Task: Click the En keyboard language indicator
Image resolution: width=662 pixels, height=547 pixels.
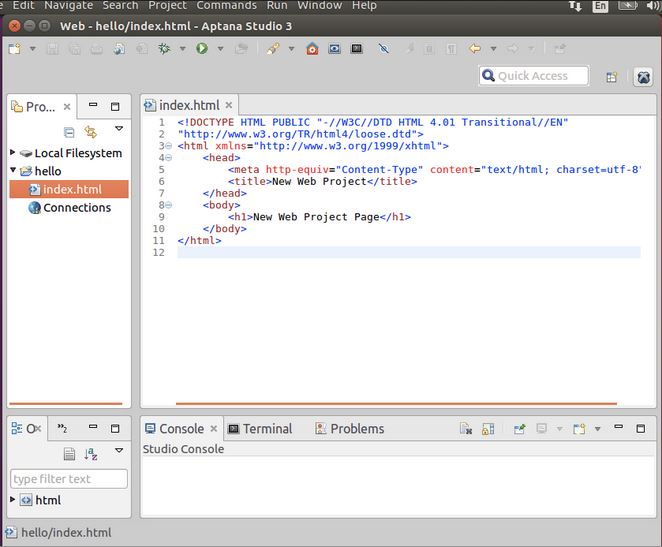Action: [x=600, y=6]
